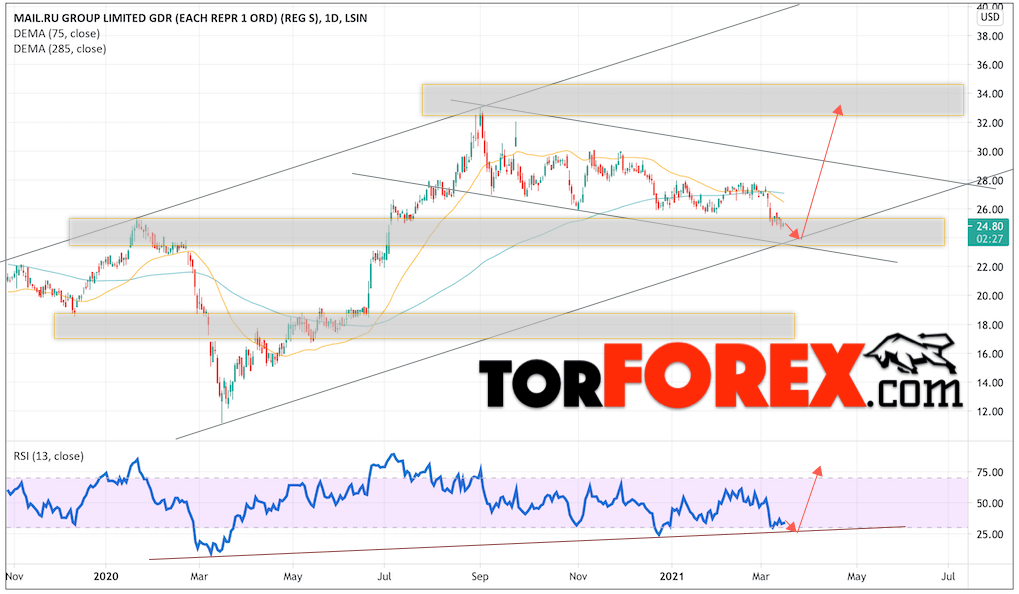Click the 28.00 price axis label
Viewport: 1019px width, 594px height.
[x=989, y=181]
